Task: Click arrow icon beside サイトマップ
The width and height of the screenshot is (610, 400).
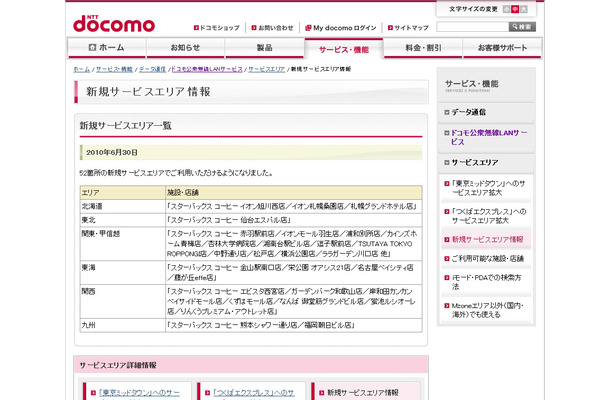Action: [x=390, y=28]
